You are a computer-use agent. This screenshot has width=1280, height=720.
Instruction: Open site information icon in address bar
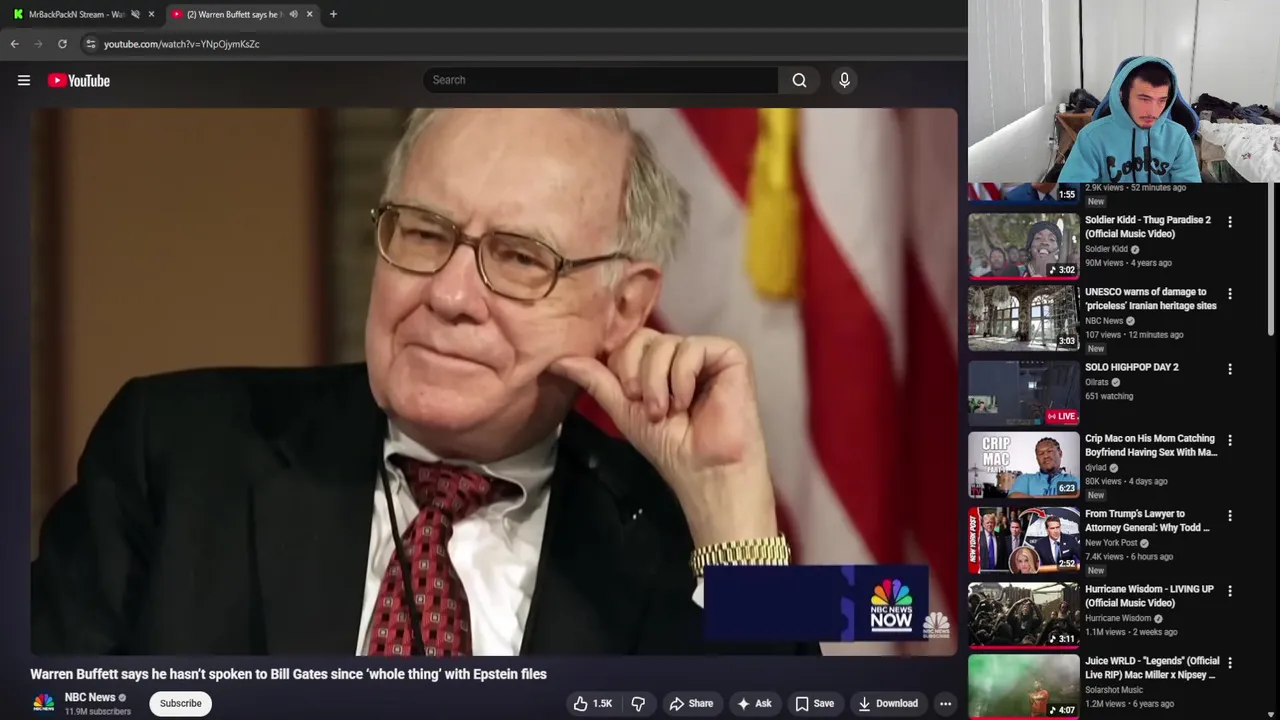pos(90,44)
